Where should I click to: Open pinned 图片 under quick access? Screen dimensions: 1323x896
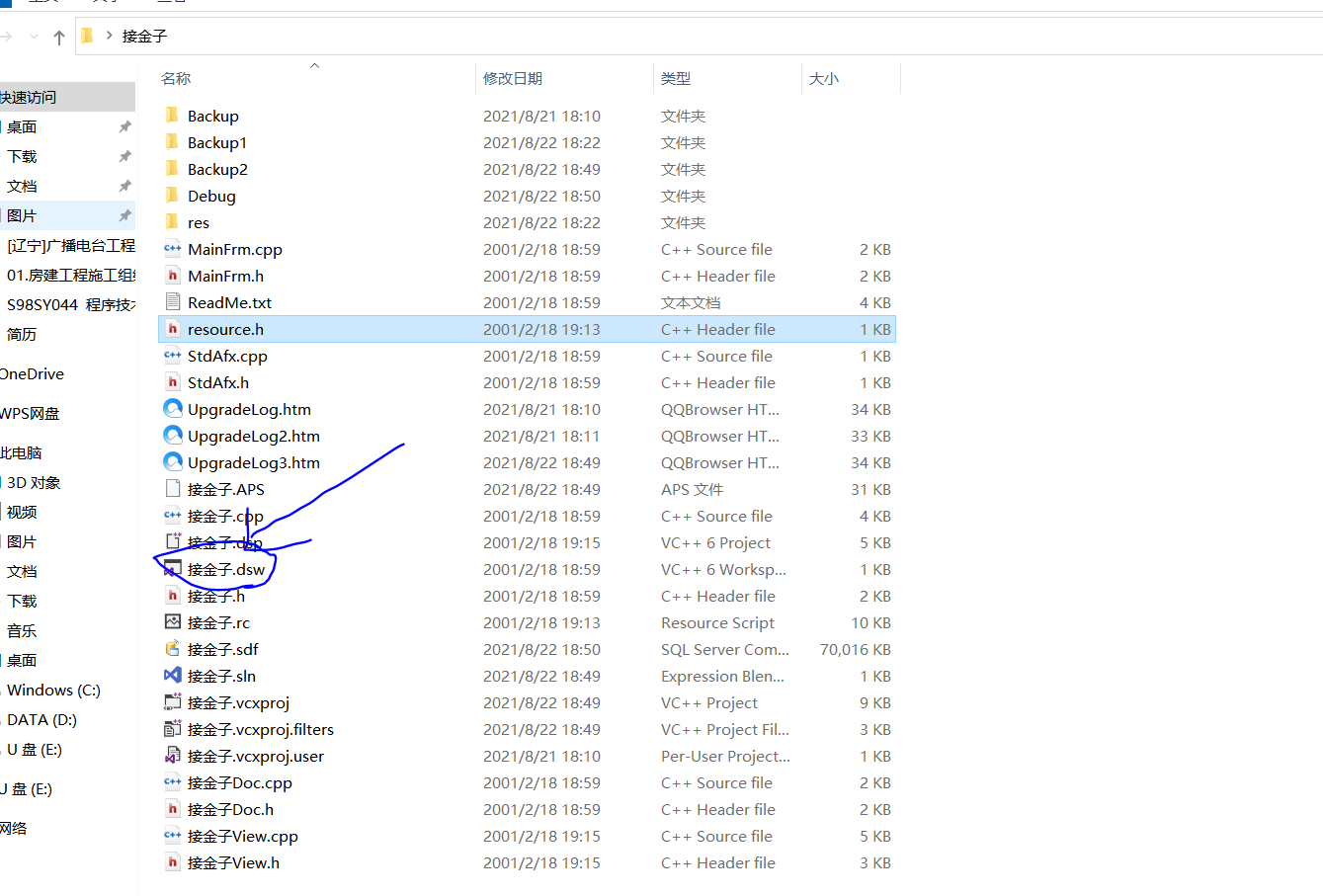pos(22,215)
